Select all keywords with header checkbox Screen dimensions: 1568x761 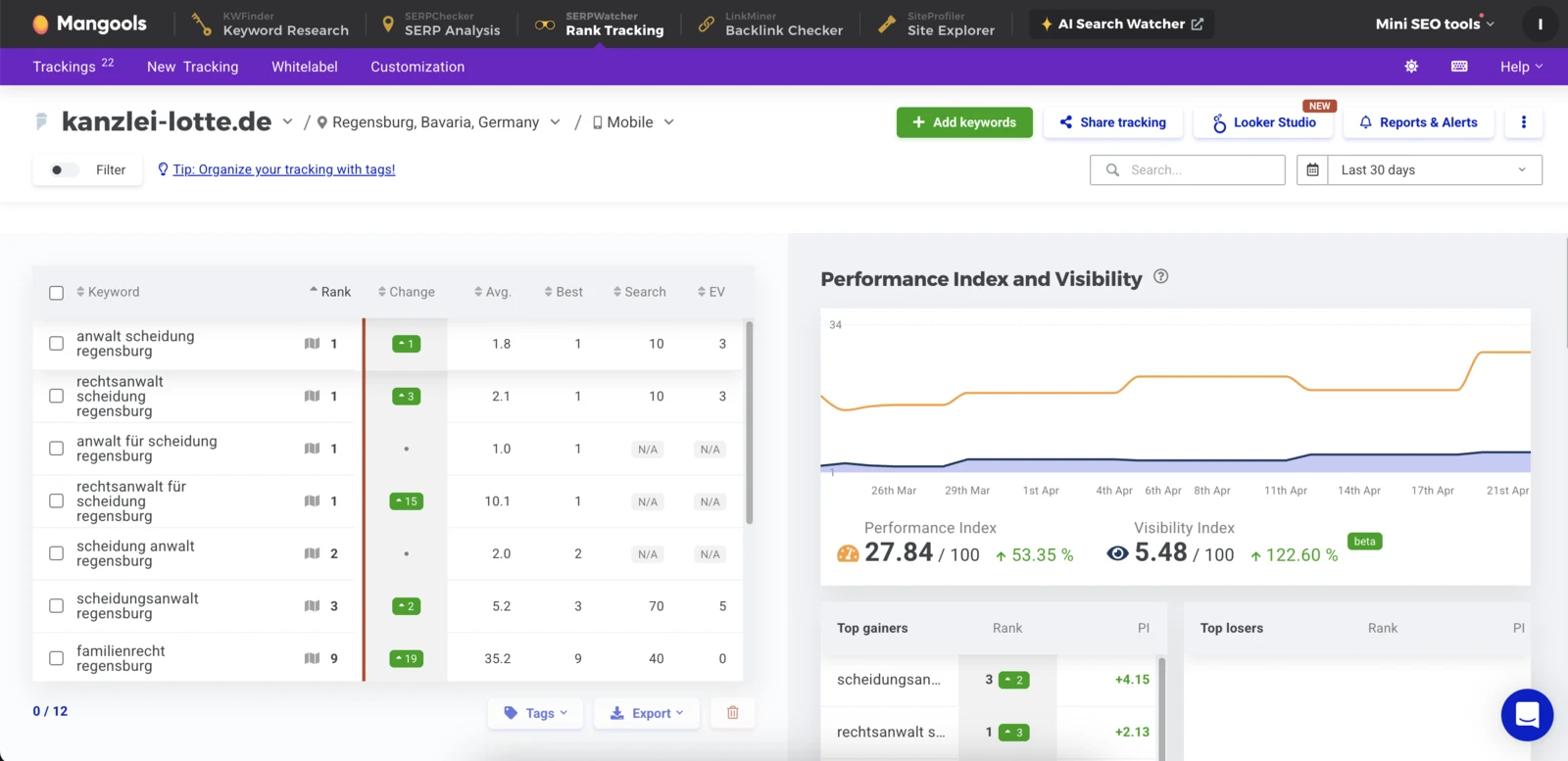[x=57, y=293]
